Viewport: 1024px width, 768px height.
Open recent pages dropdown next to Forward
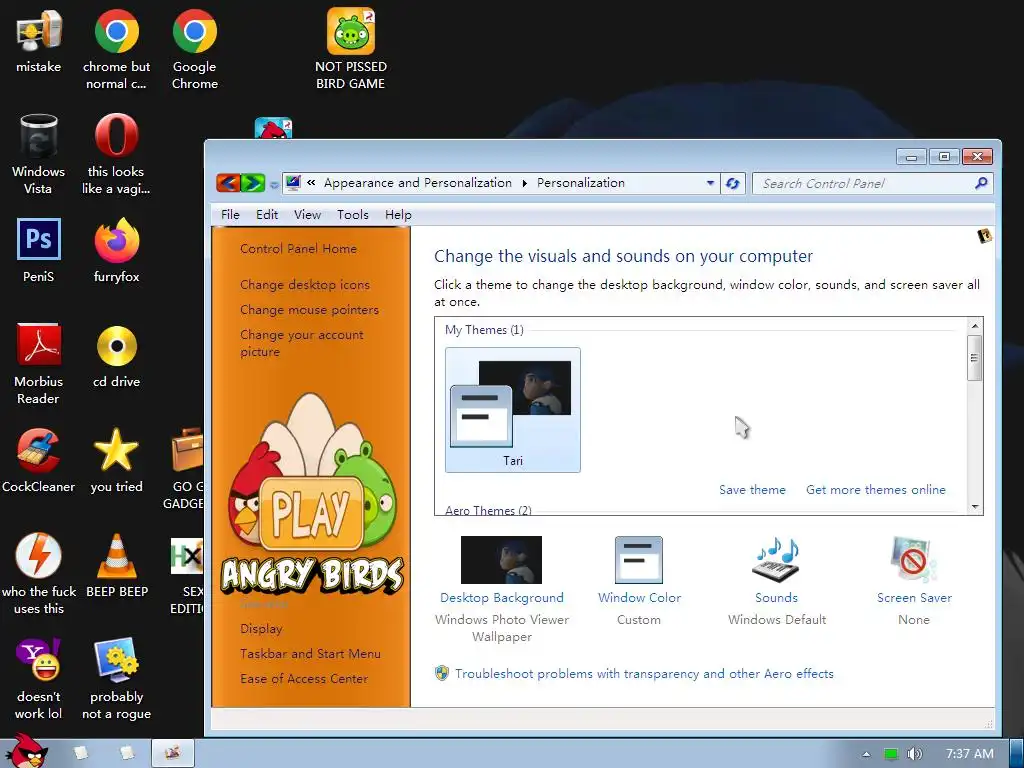[x=274, y=185]
